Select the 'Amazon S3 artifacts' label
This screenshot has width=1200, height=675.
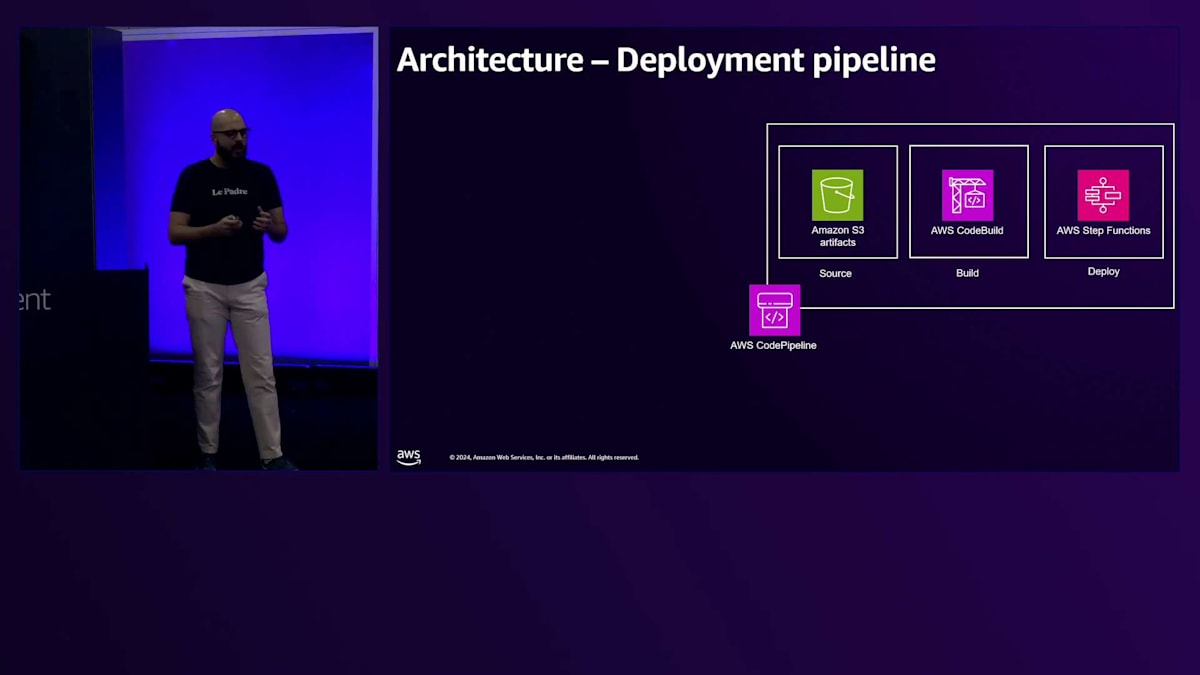pos(838,236)
